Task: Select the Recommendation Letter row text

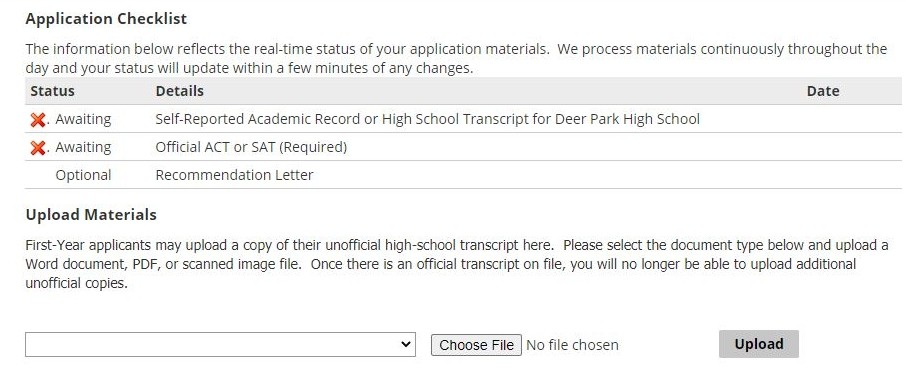Action: click(234, 175)
